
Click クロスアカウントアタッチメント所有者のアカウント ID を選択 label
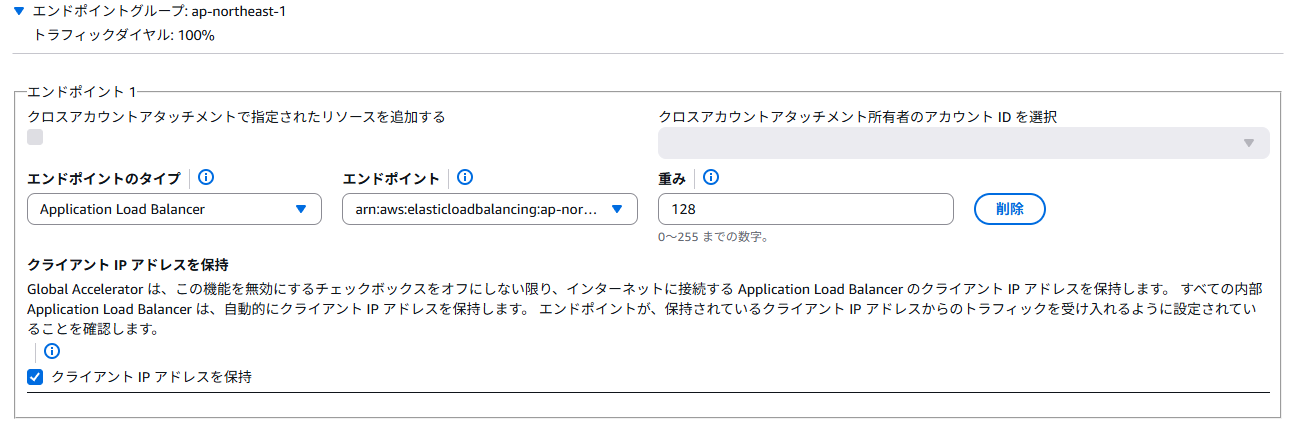[x=858, y=116]
